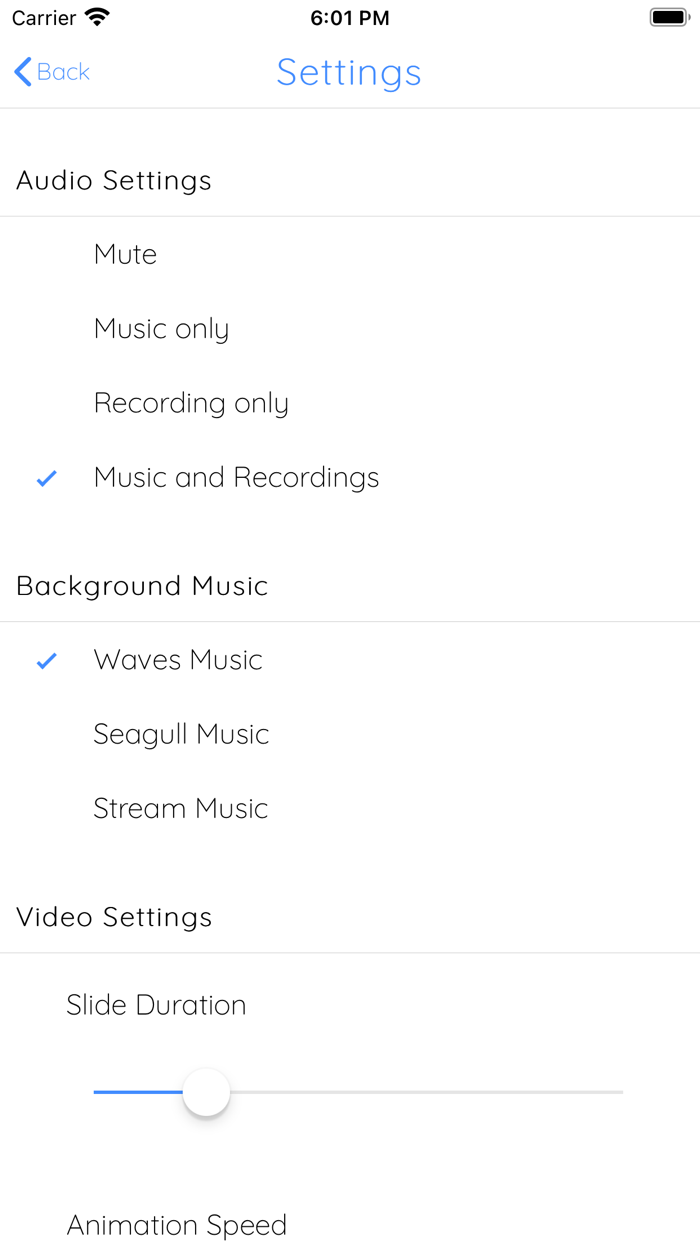Pick Seagull Music background track
This screenshot has width=700, height=1244.
(x=181, y=734)
